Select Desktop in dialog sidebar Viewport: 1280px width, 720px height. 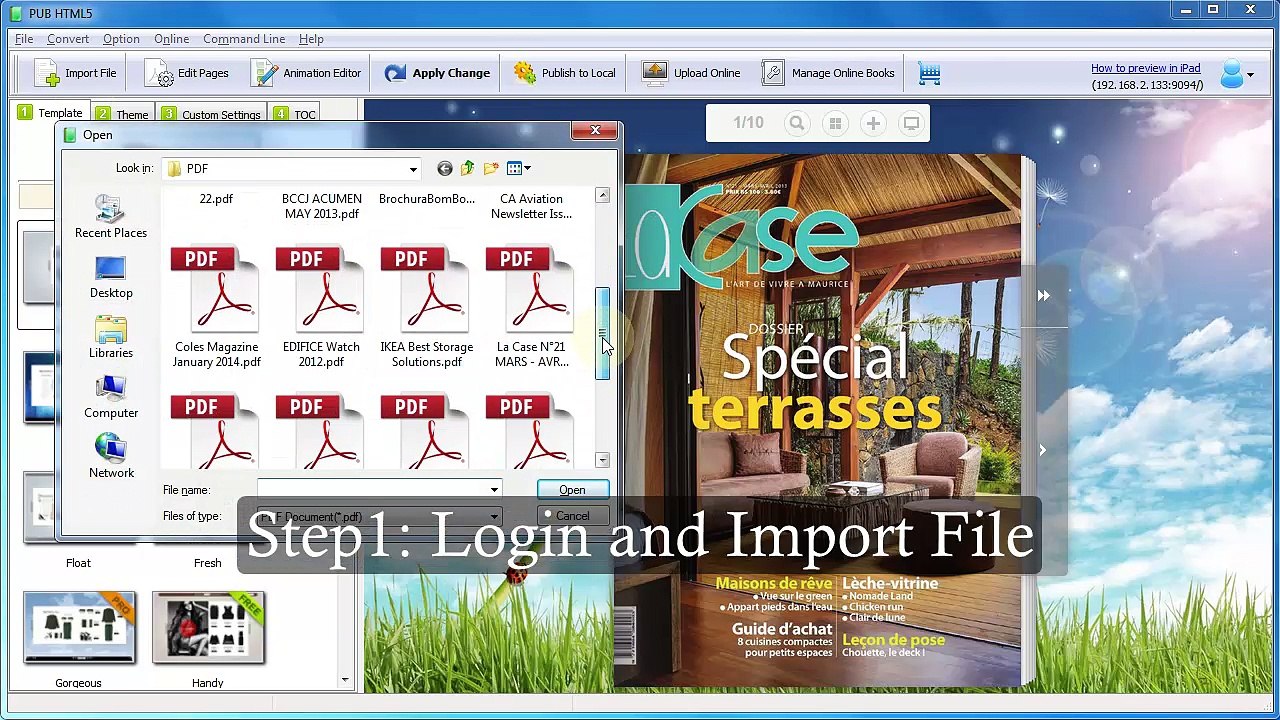click(x=111, y=277)
